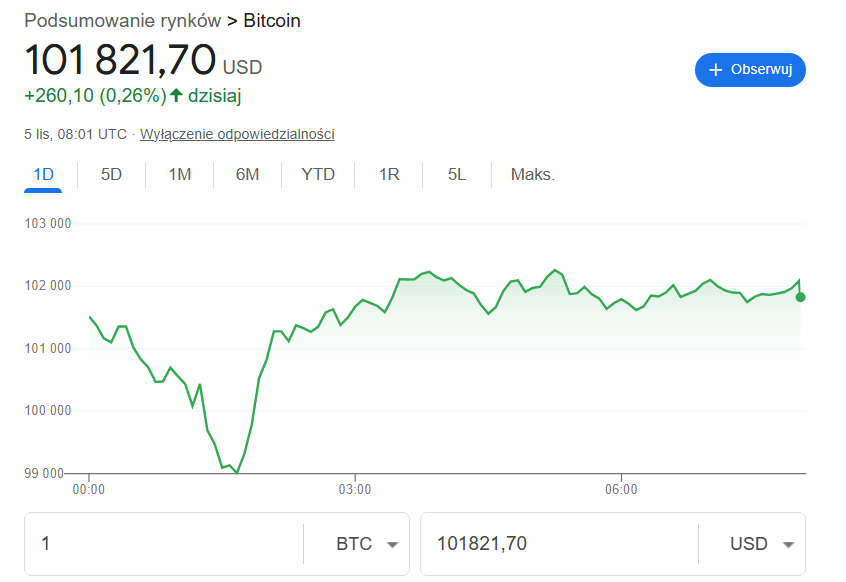Show the 5L five-year chart

coord(457,175)
